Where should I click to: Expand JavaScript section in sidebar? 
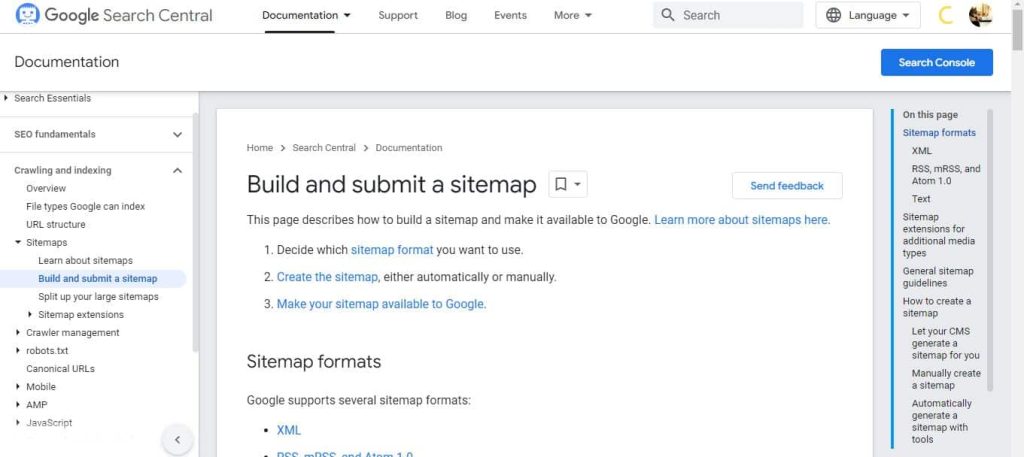click(x=18, y=422)
